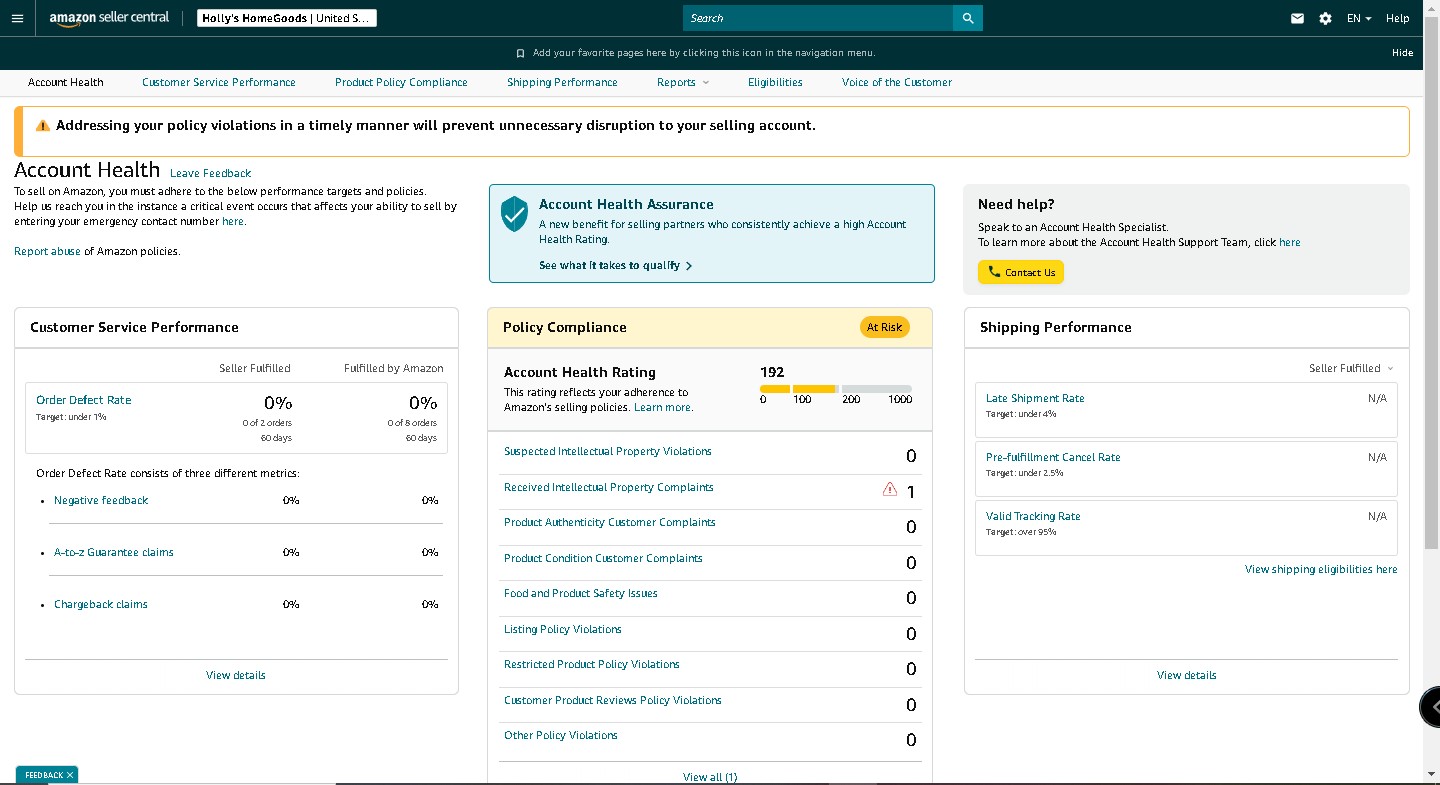Open the EN language dropdown

(1359, 18)
